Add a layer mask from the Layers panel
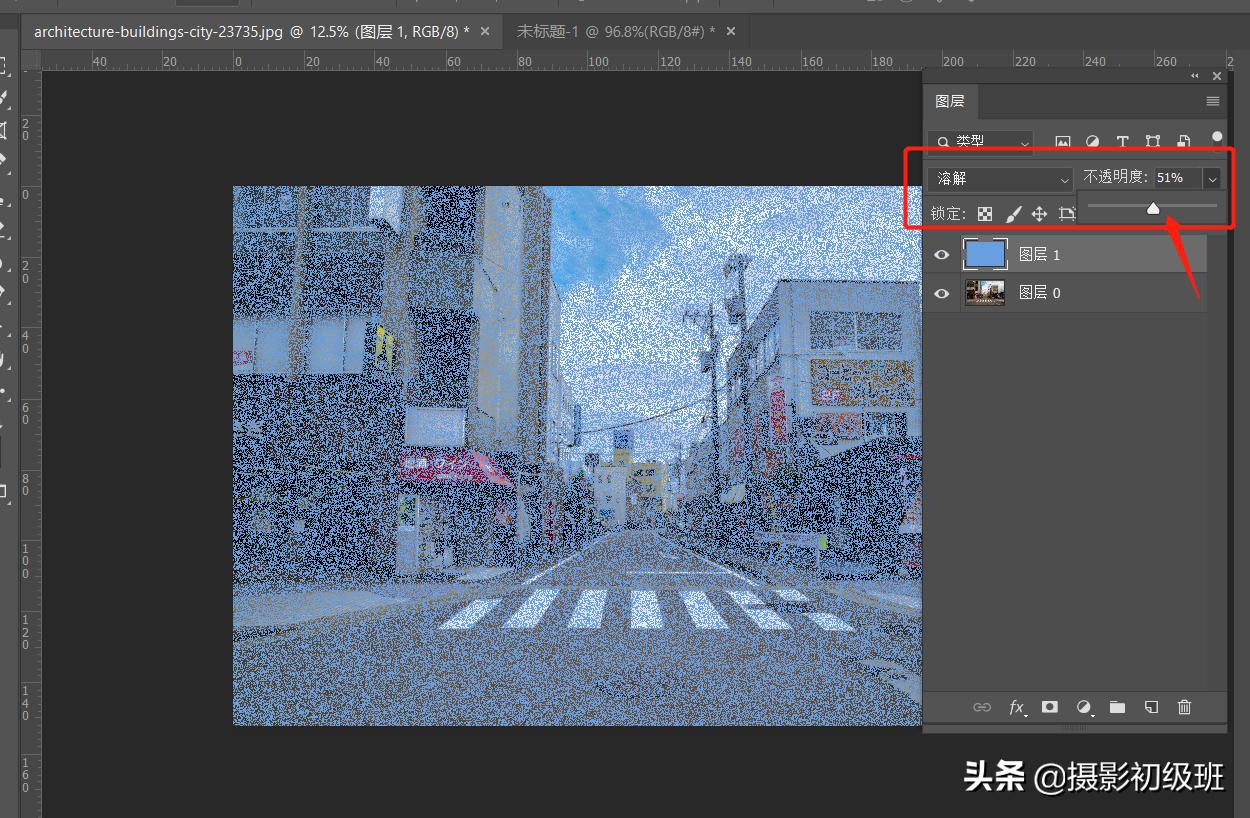This screenshot has width=1250, height=818. (x=1049, y=707)
